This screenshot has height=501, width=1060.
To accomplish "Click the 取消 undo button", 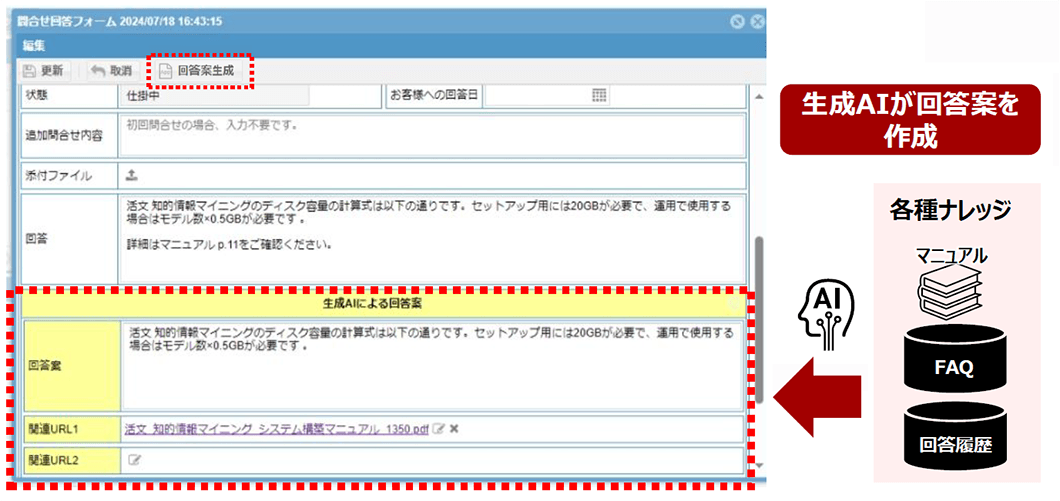I will coord(112,71).
